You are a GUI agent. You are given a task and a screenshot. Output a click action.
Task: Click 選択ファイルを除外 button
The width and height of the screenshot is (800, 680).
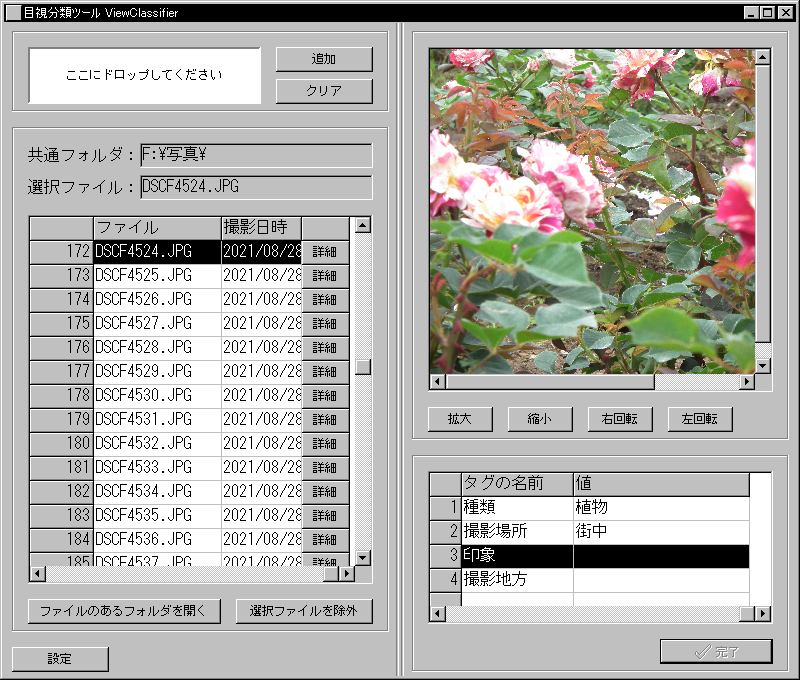click(304, 611)
